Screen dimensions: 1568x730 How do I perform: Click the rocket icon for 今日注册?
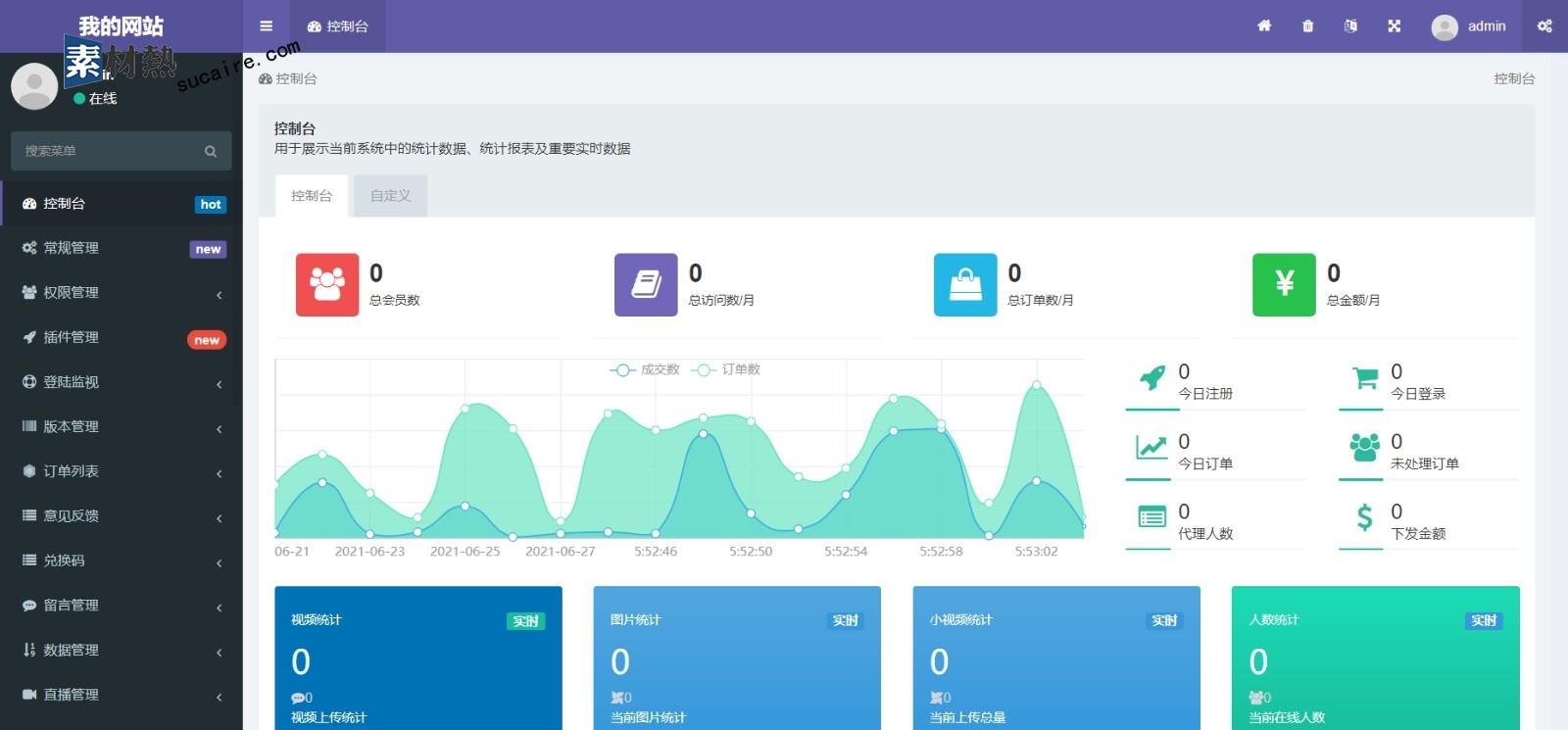pos(1152,377)
